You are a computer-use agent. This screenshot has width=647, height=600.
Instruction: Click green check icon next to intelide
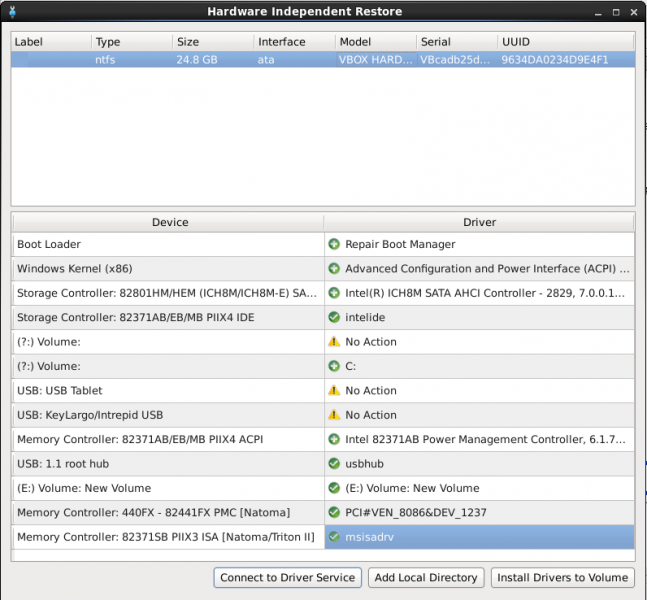point(334,317)
